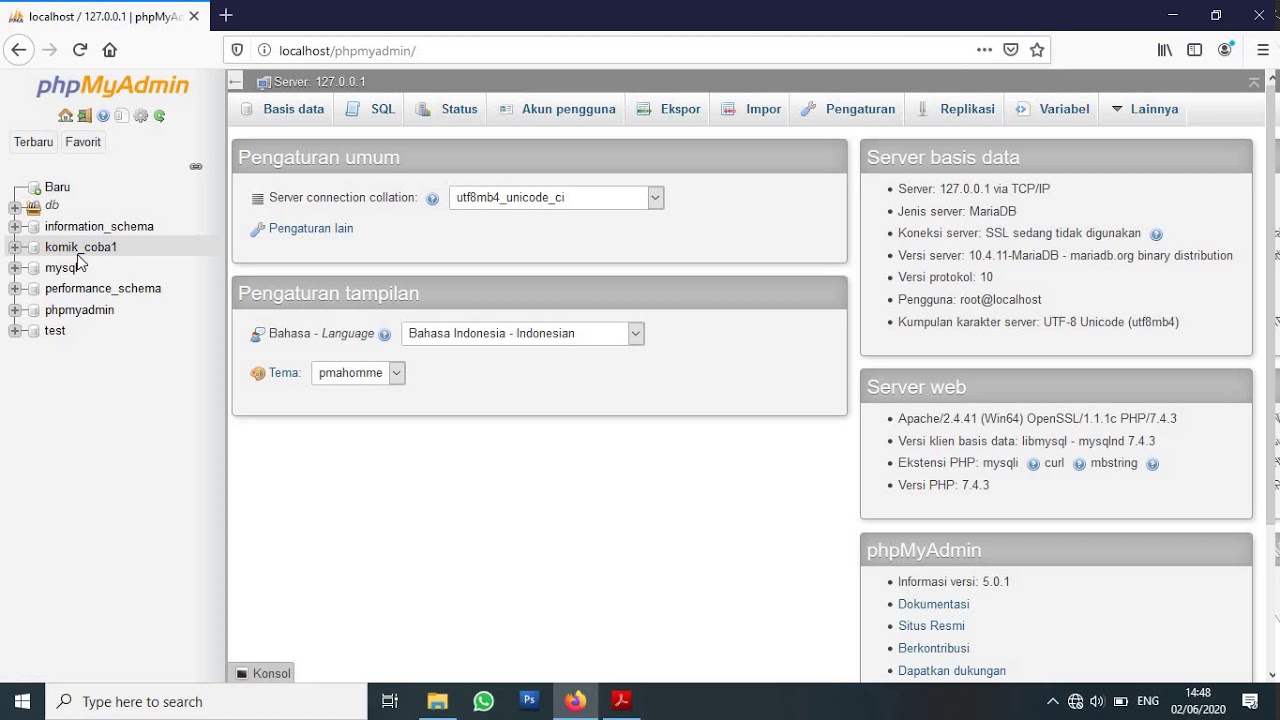Switch to the SQL tab
The width and height of the screenshot is (1280, 720).
click(370, 109)
